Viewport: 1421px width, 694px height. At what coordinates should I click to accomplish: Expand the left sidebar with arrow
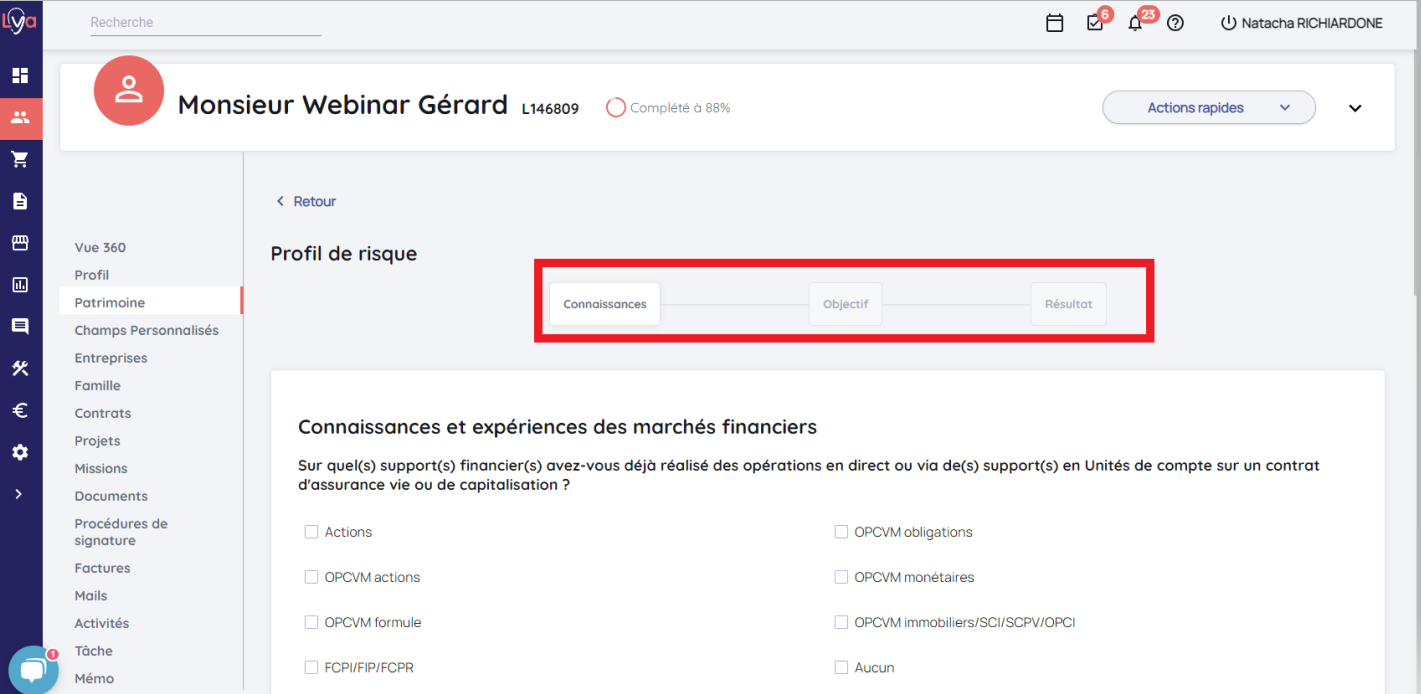[19, 494]
